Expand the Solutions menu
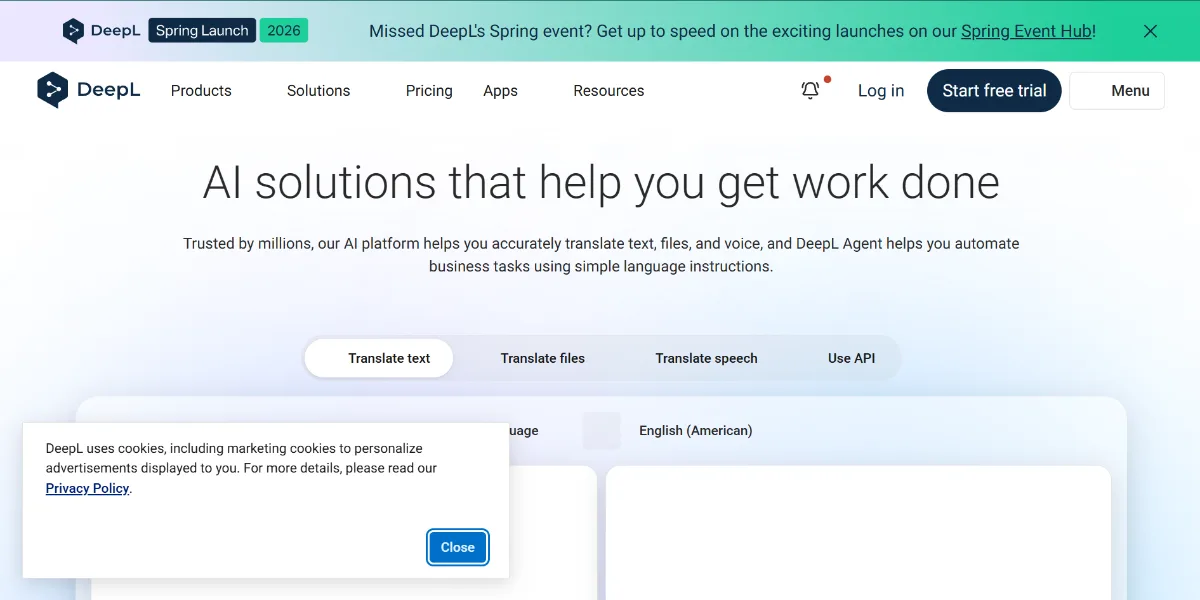 coord(318,91)
